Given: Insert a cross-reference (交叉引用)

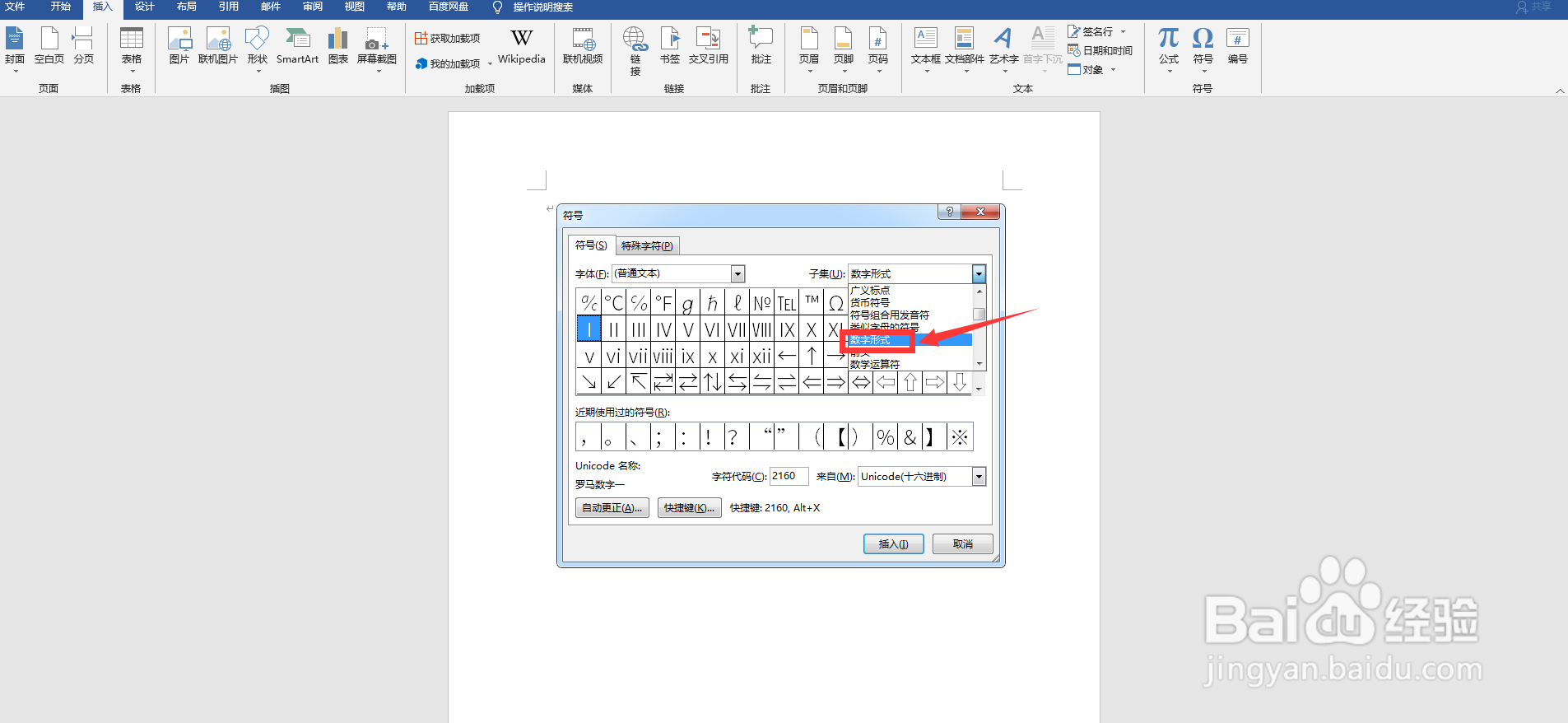Looking at the screenshot, I should point(709,46).
